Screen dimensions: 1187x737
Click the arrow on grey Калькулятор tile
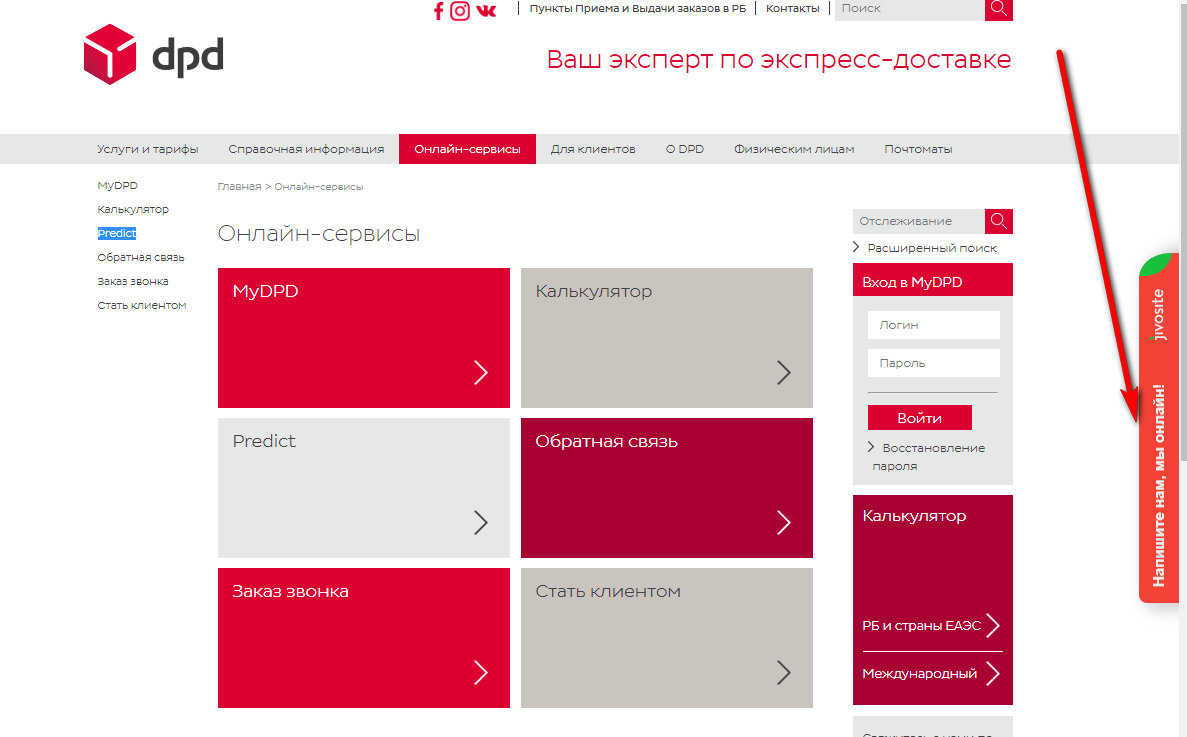pyautogui.click(x=784, y=372)
